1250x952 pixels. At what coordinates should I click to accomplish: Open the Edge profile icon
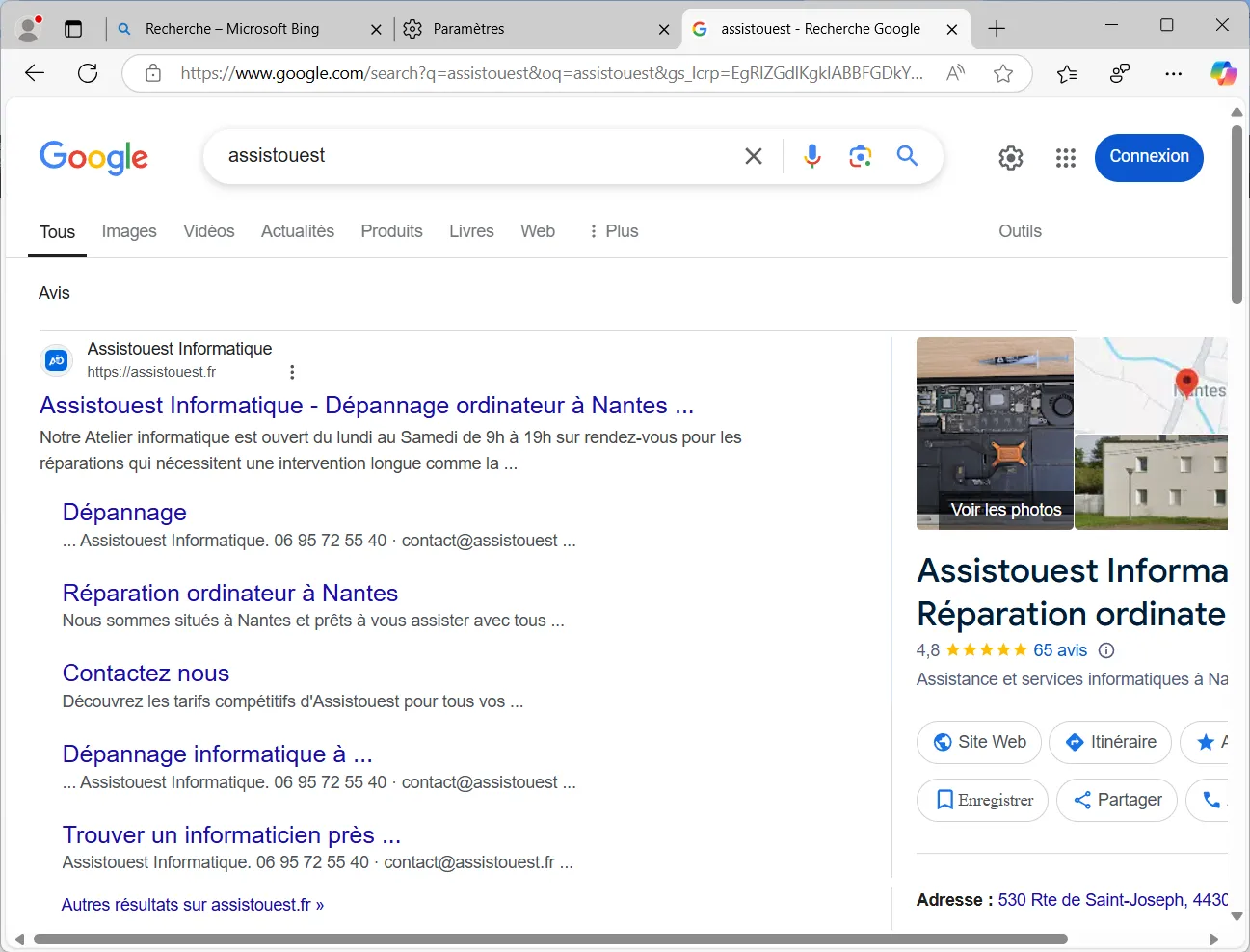pos(30,28)
